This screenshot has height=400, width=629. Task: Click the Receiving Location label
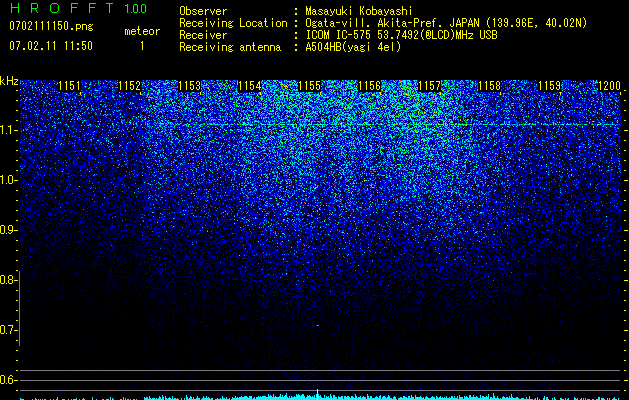(x=233, y=23)
